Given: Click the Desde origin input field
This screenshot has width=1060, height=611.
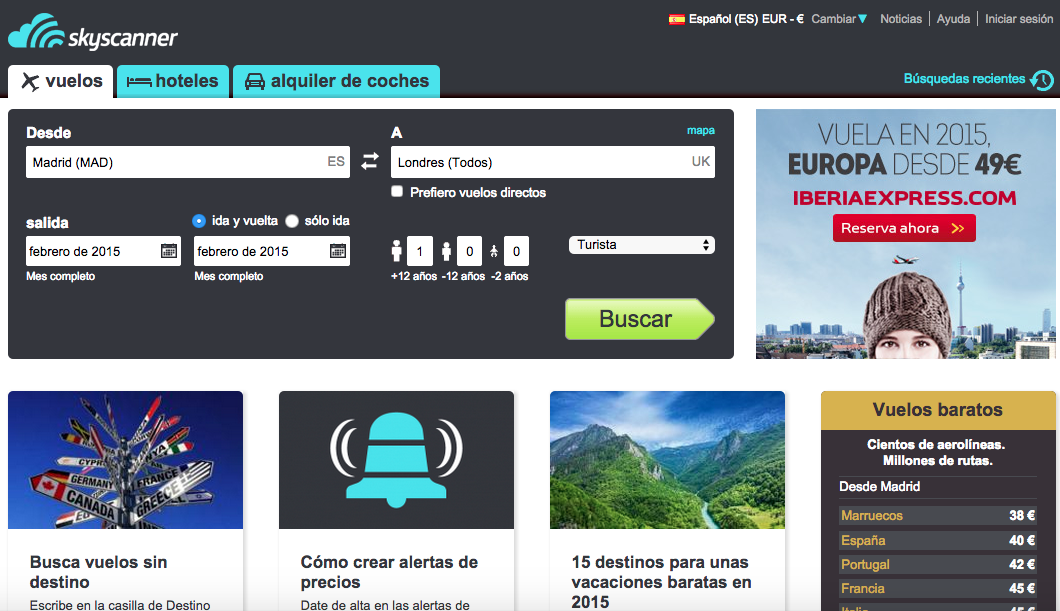Looking at the screenshot, I should (150, 161).
